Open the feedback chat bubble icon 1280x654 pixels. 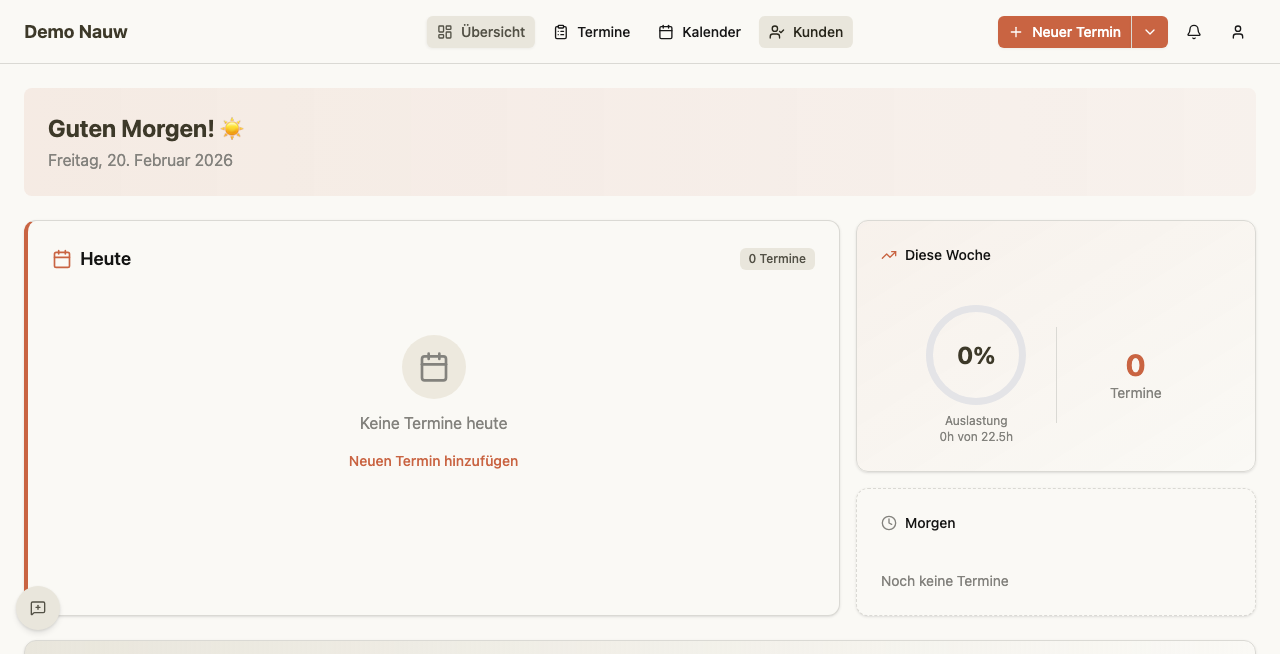(38, 608)
